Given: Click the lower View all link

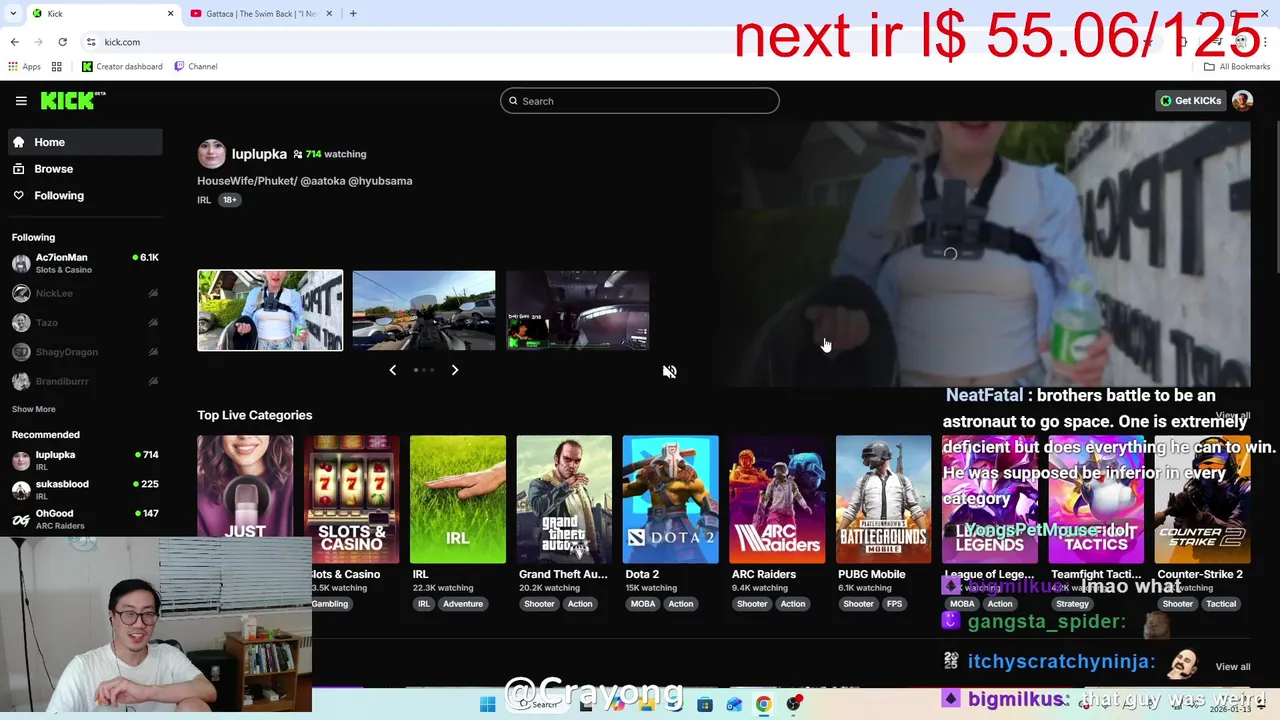Looking at the screenshot, I should (x=1232, y=667).
